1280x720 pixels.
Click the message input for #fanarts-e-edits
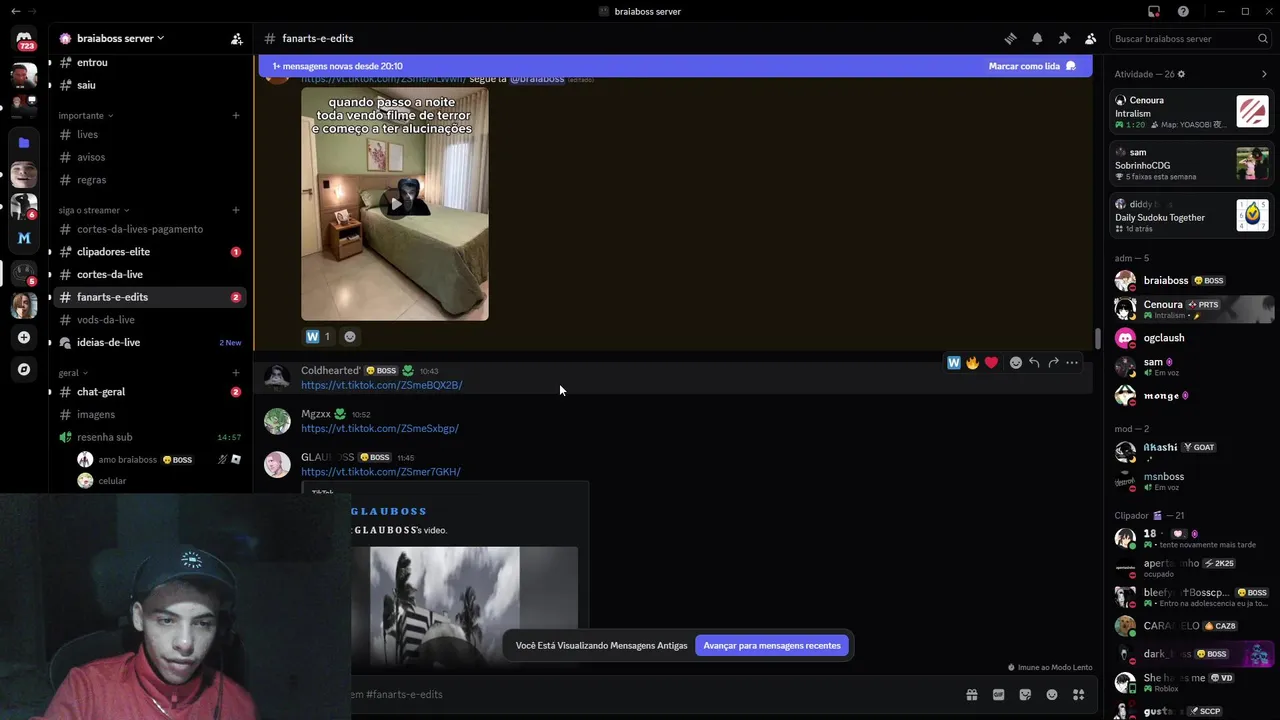650,694
